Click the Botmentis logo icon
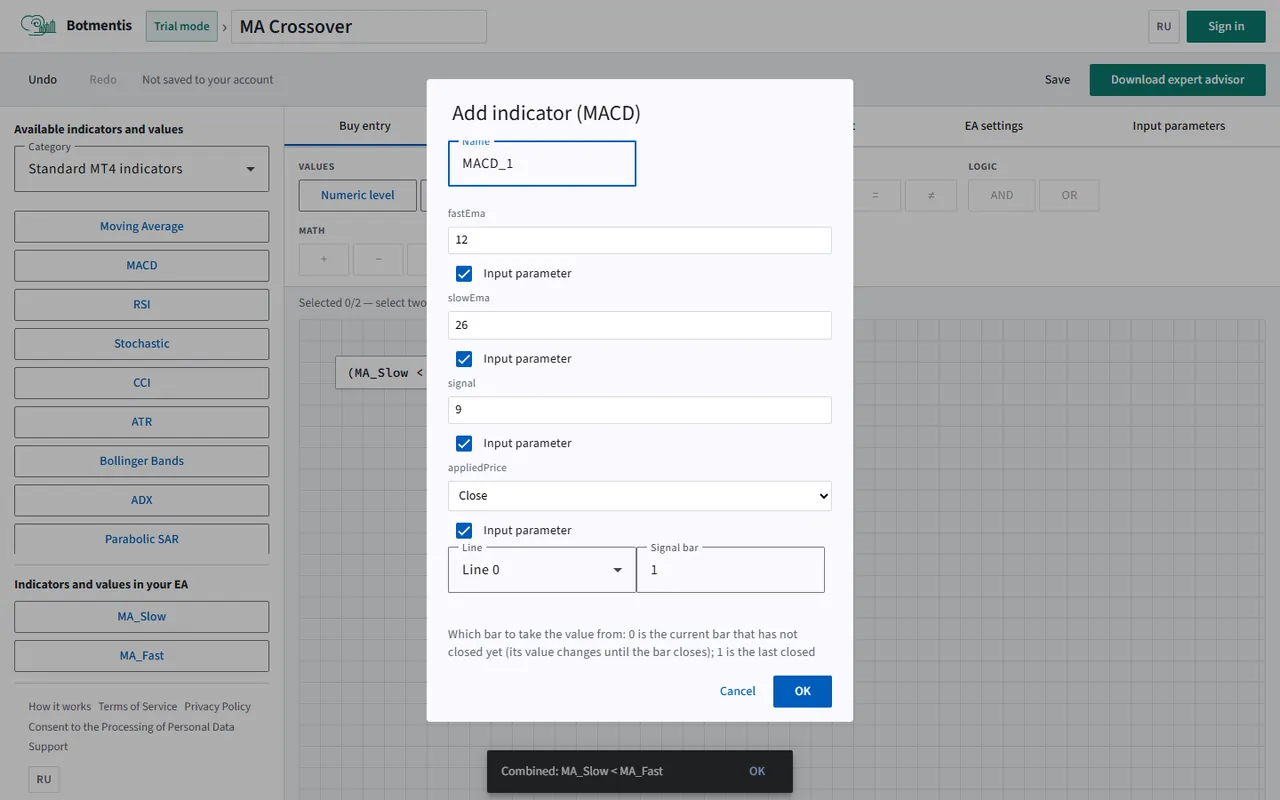 coord(39,26)
